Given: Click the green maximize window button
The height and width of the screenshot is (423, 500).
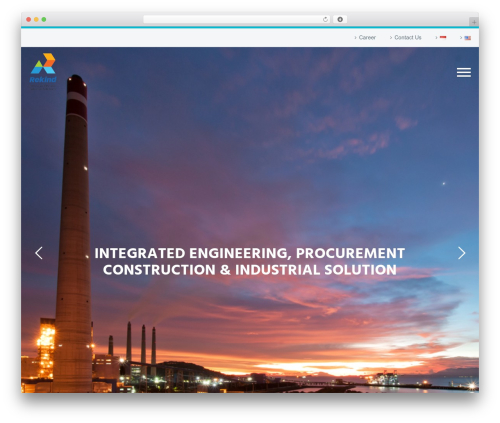Looking at the screenshot, I should pos(44,19).
